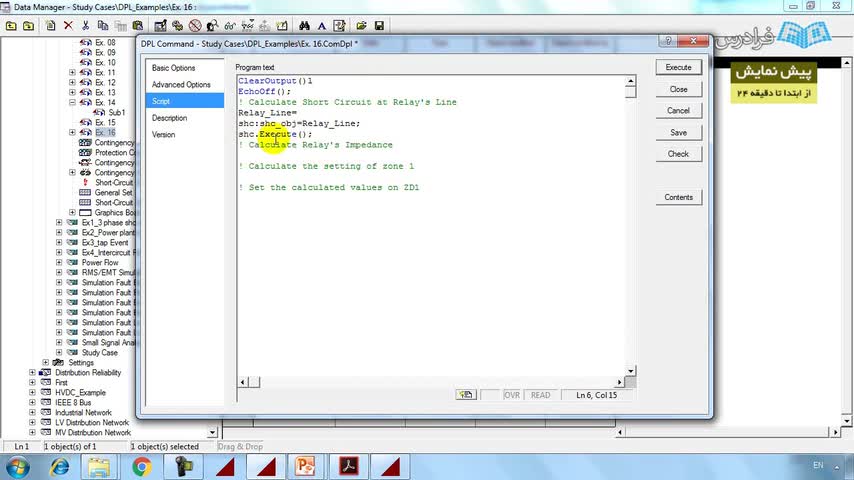
Task: Click the program text vertical scrollbar thumb
Action: (630, 92)
